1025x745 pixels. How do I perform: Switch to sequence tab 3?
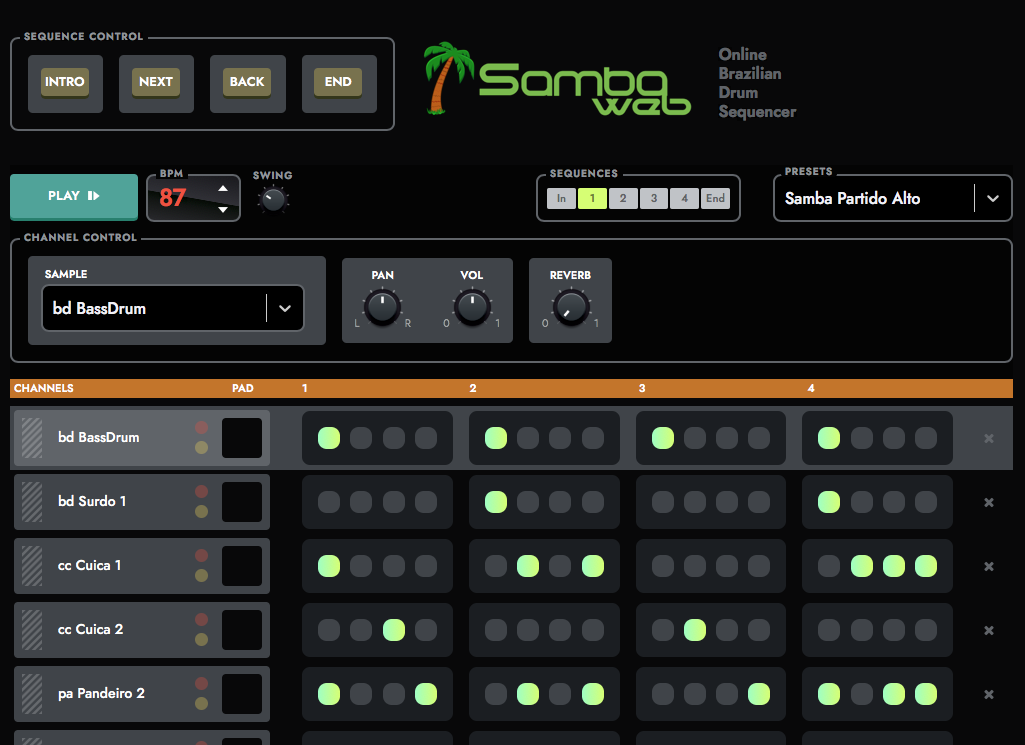click(x=653, y=198)
